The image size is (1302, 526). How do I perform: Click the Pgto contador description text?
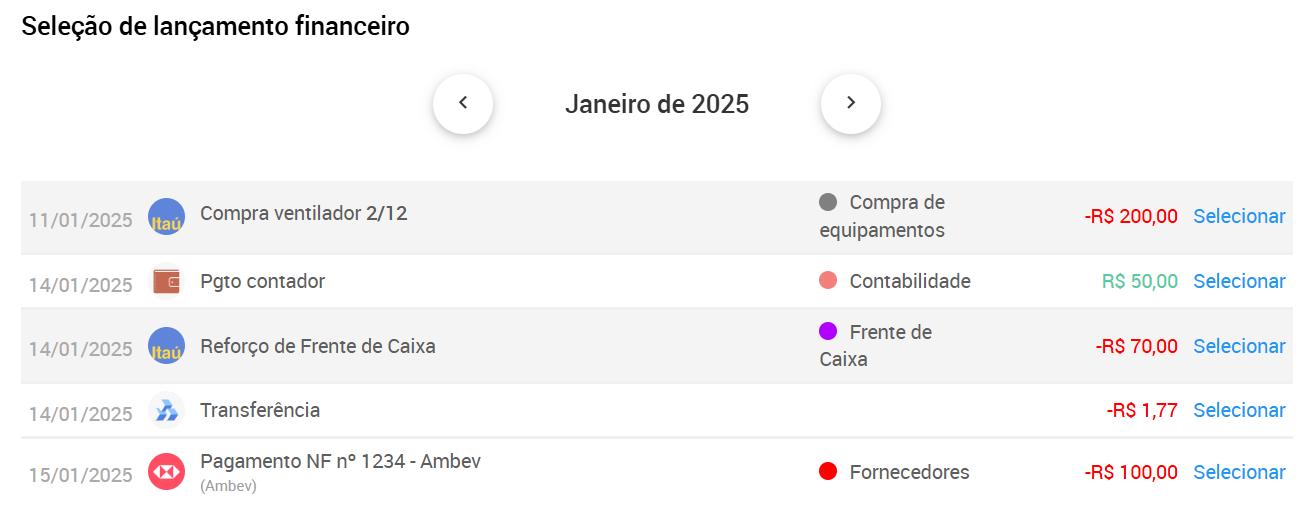pos(263,281)
